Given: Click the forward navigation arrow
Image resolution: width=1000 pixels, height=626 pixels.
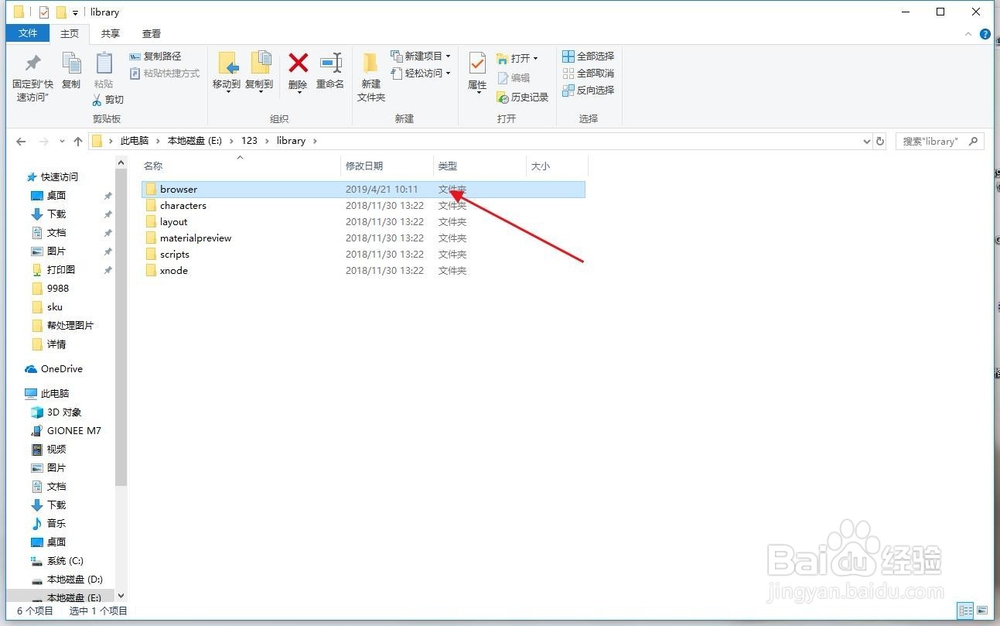Looking at the screenshot, I should coord(43,142).
